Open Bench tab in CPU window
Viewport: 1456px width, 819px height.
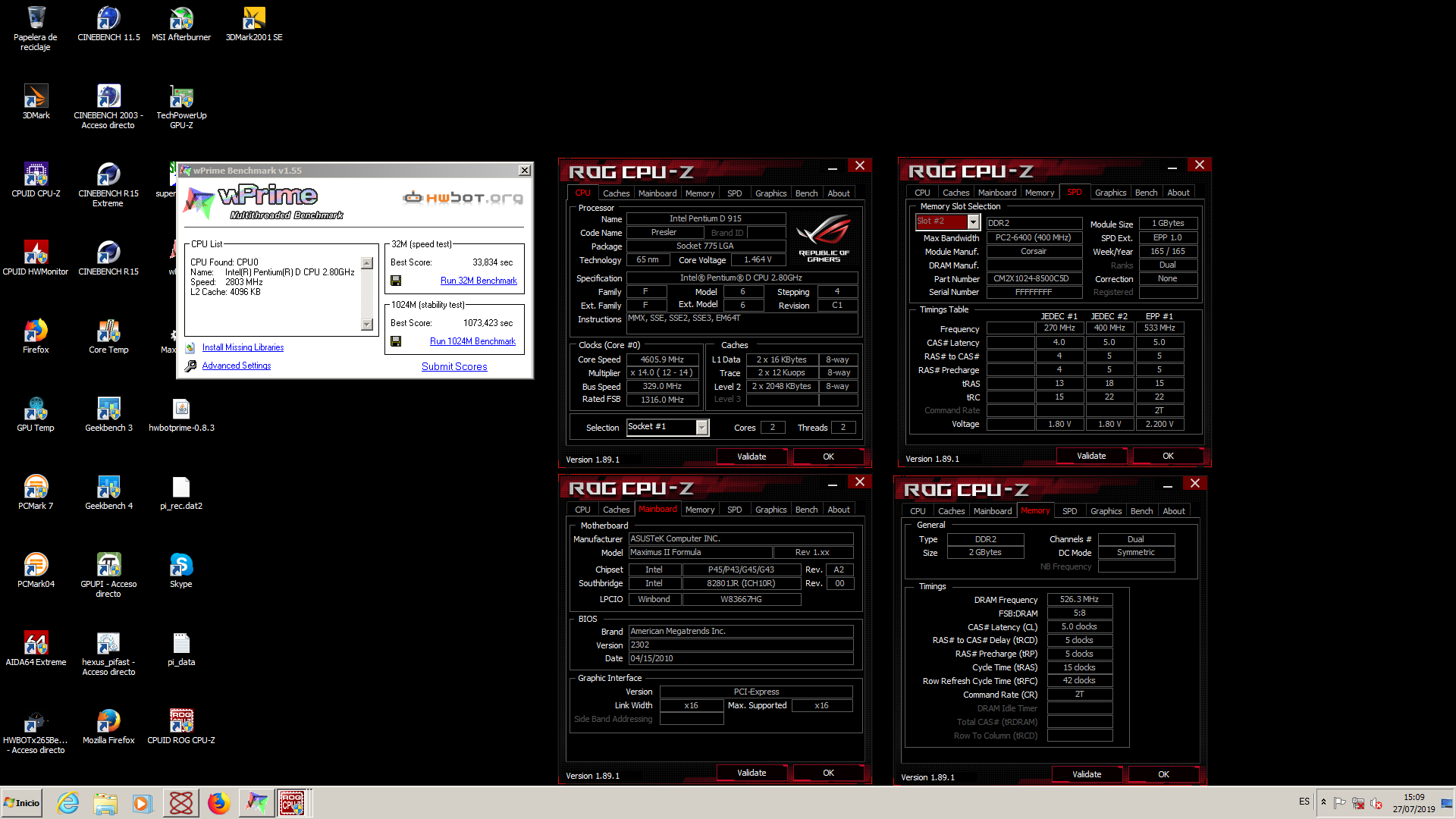(x=806, y=193)
